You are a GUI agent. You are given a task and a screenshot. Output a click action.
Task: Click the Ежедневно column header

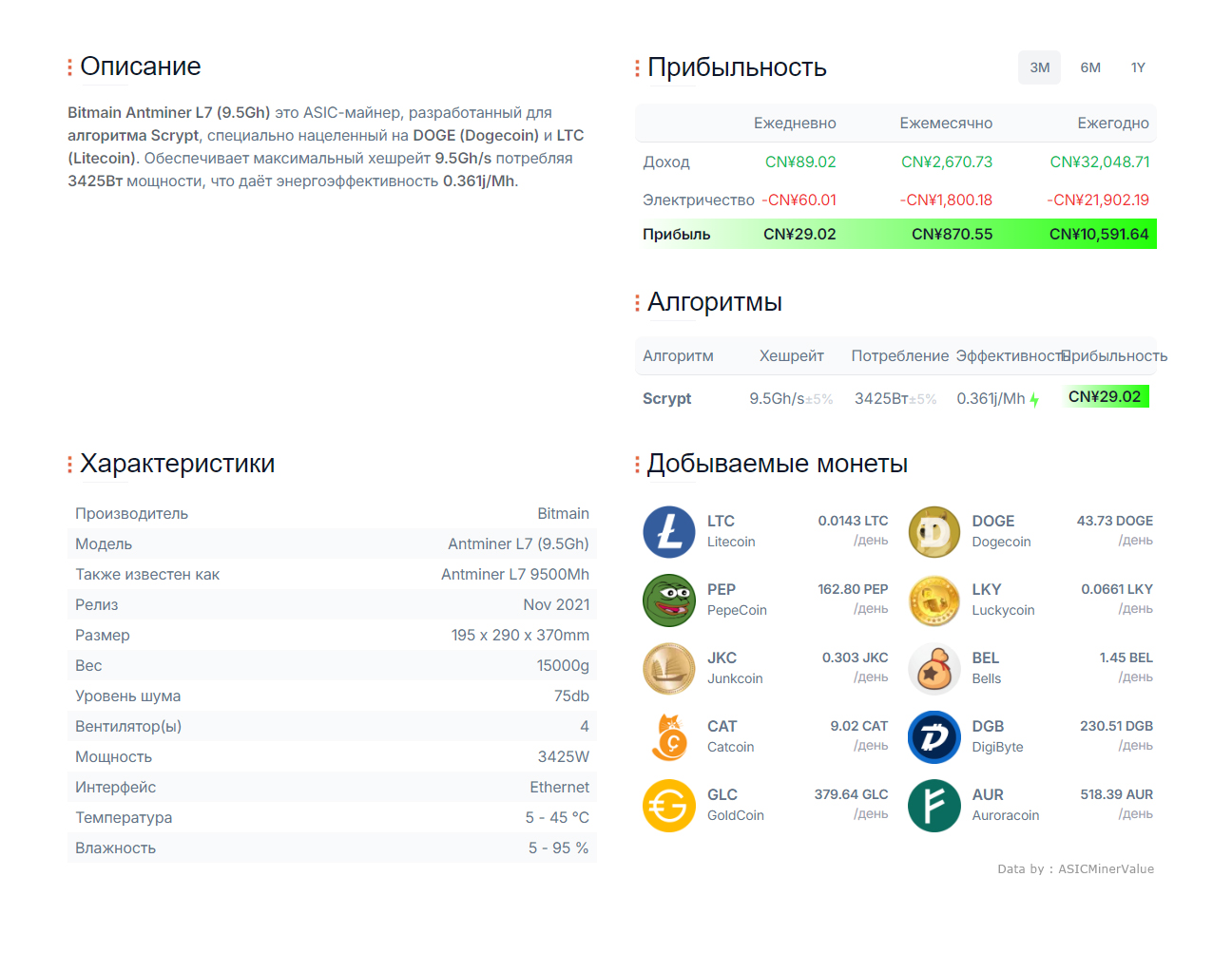point(795,123)
